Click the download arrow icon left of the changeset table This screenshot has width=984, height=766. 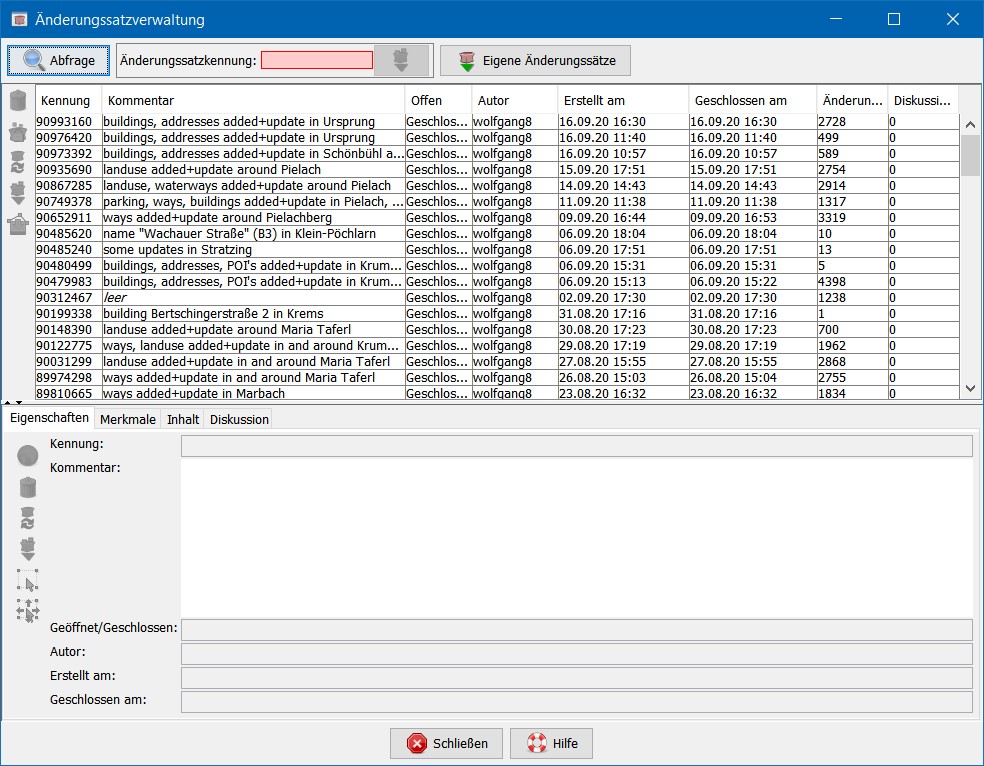pos(18,192)
